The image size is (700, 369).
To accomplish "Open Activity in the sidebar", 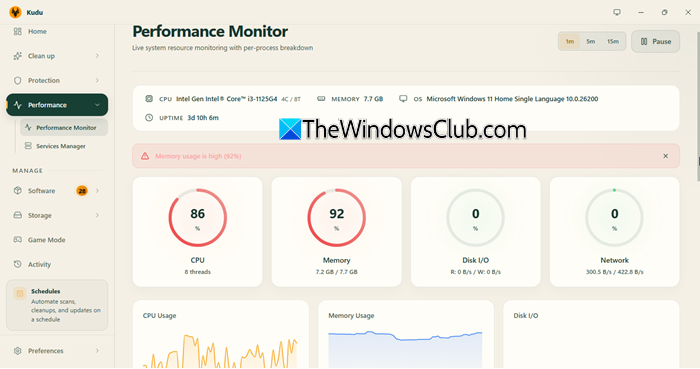I will [x=57, y=264].
